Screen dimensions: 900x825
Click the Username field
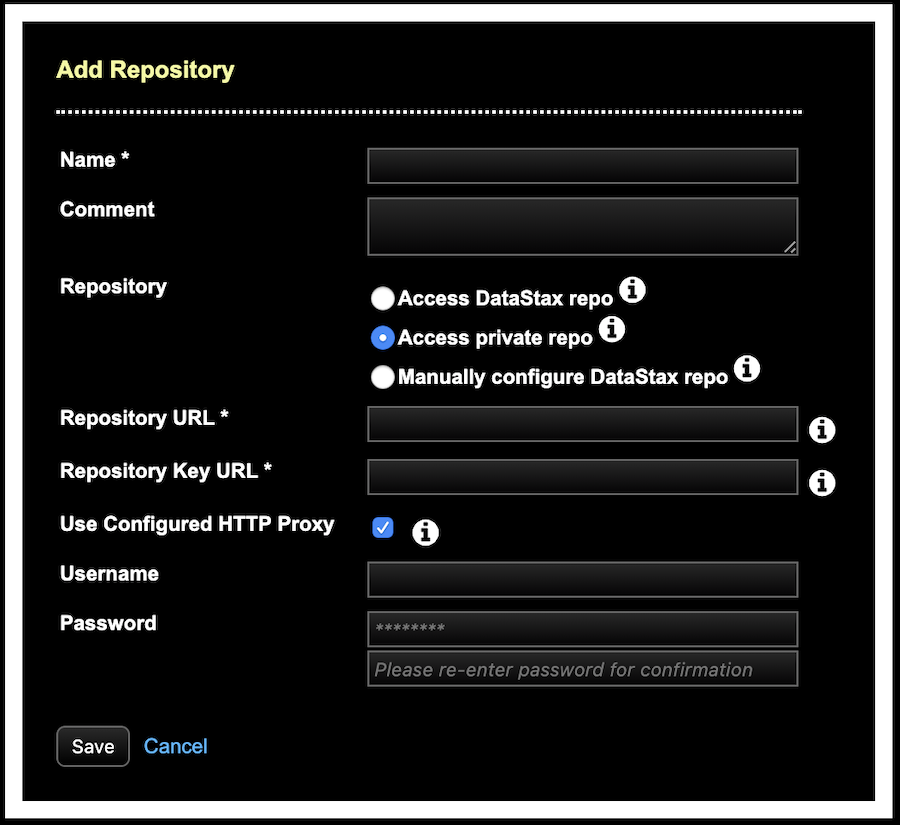pyautogui.click(x=582, y=579)
